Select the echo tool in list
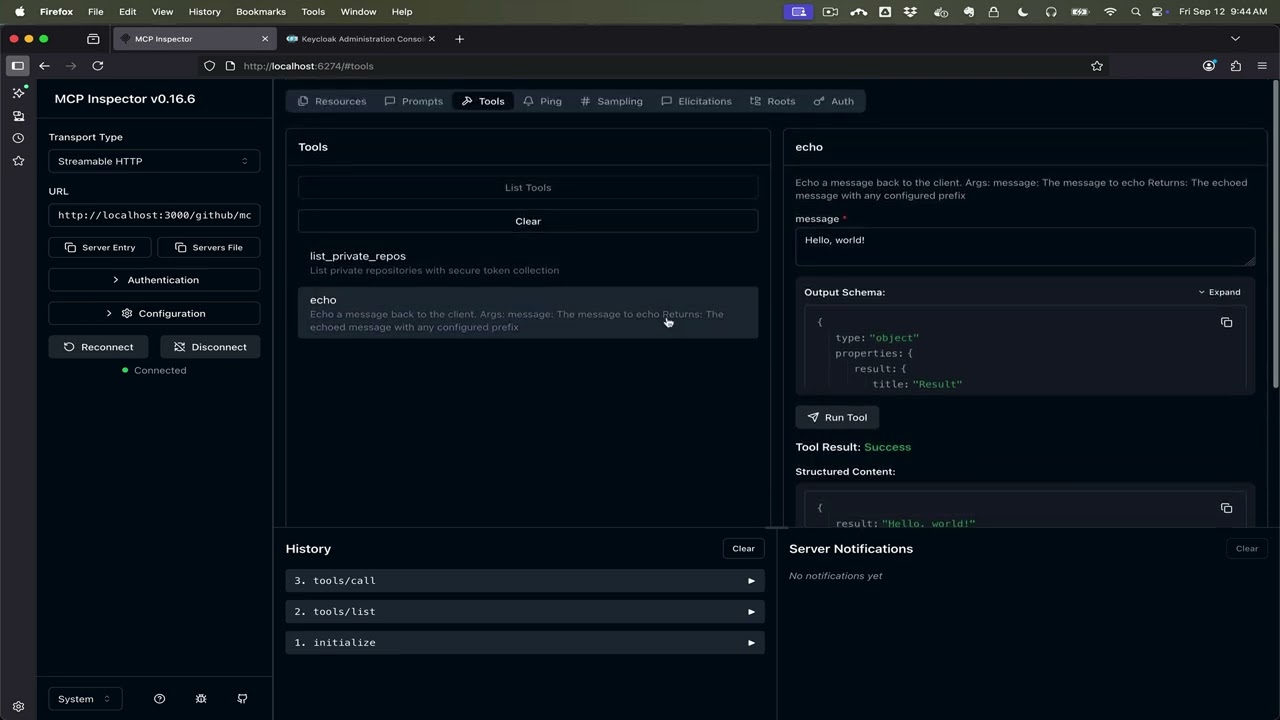The image size is (1280, 720). [528, 312]
